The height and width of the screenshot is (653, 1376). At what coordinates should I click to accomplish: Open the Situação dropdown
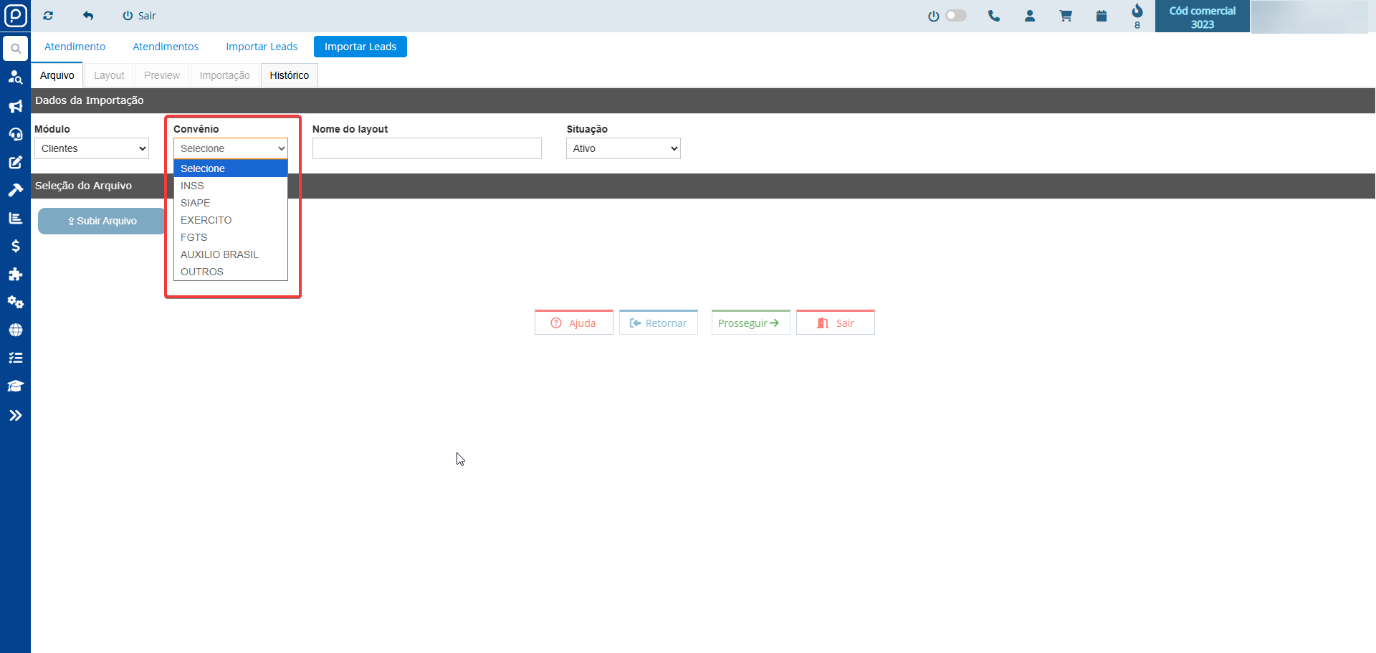[x=623, y=148]
